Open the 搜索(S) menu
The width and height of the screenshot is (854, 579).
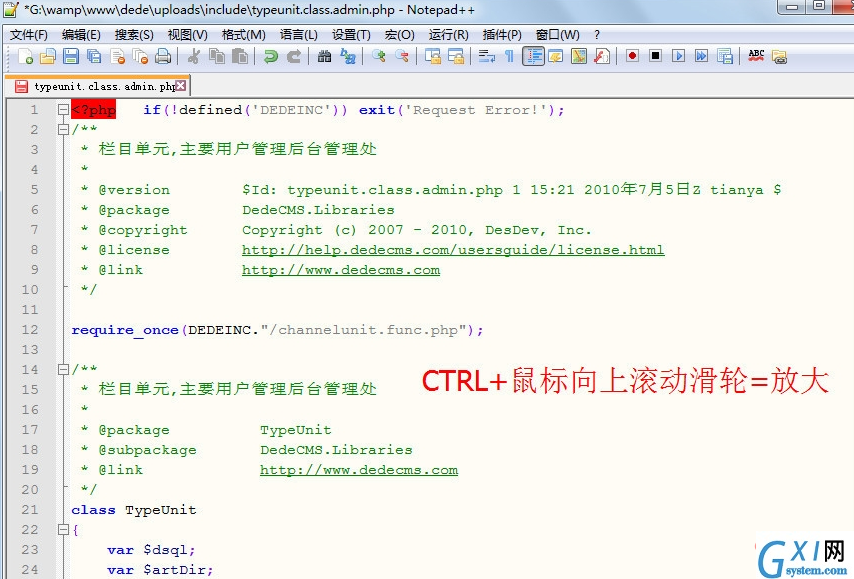pos(134,35)
